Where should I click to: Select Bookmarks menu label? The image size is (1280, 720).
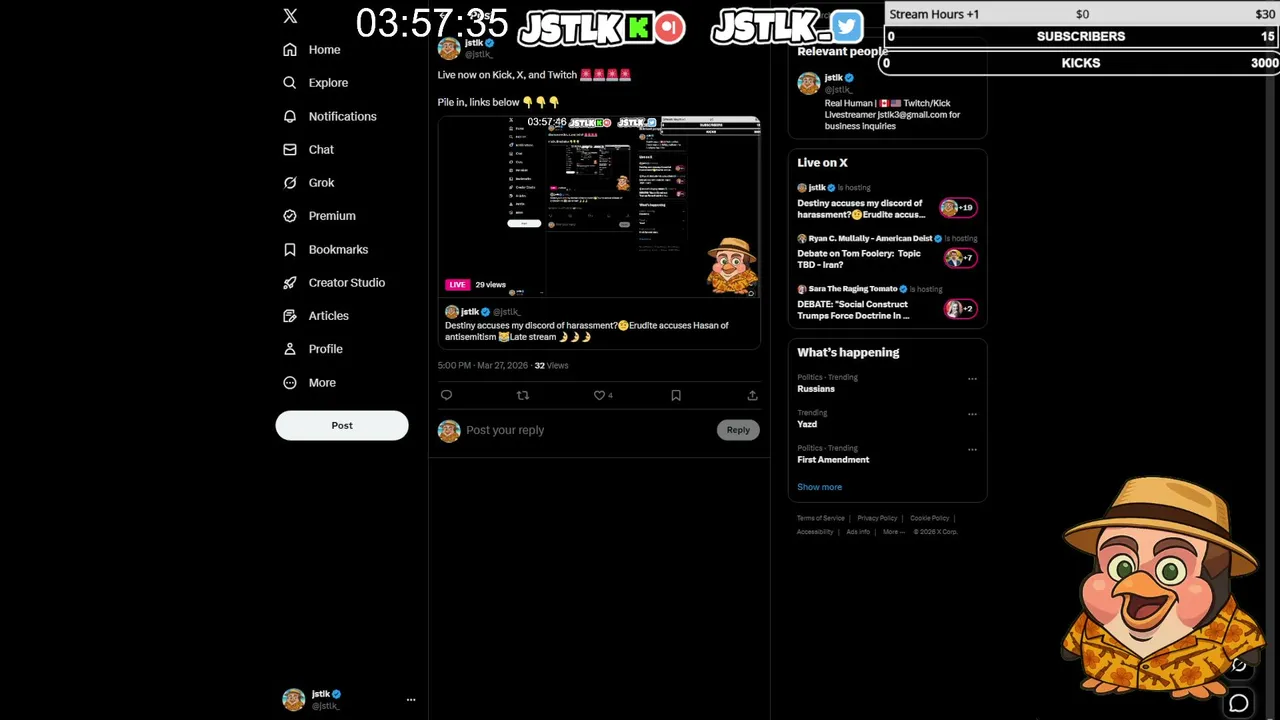coord(338,249)
